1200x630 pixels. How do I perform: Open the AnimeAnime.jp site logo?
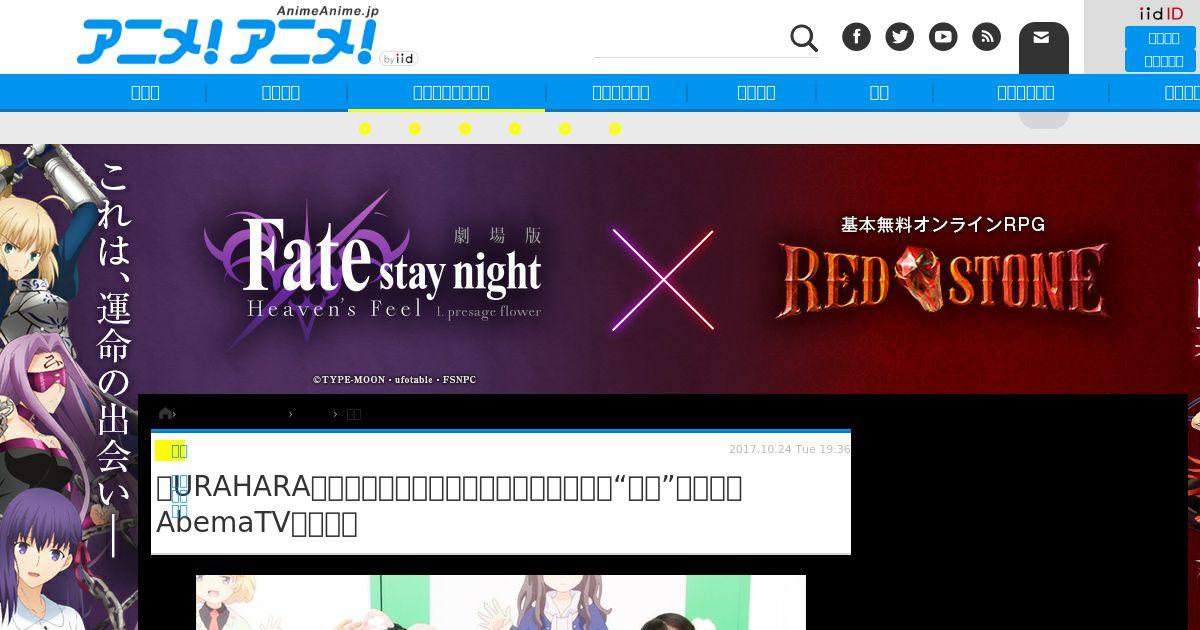tap(227, 38)
